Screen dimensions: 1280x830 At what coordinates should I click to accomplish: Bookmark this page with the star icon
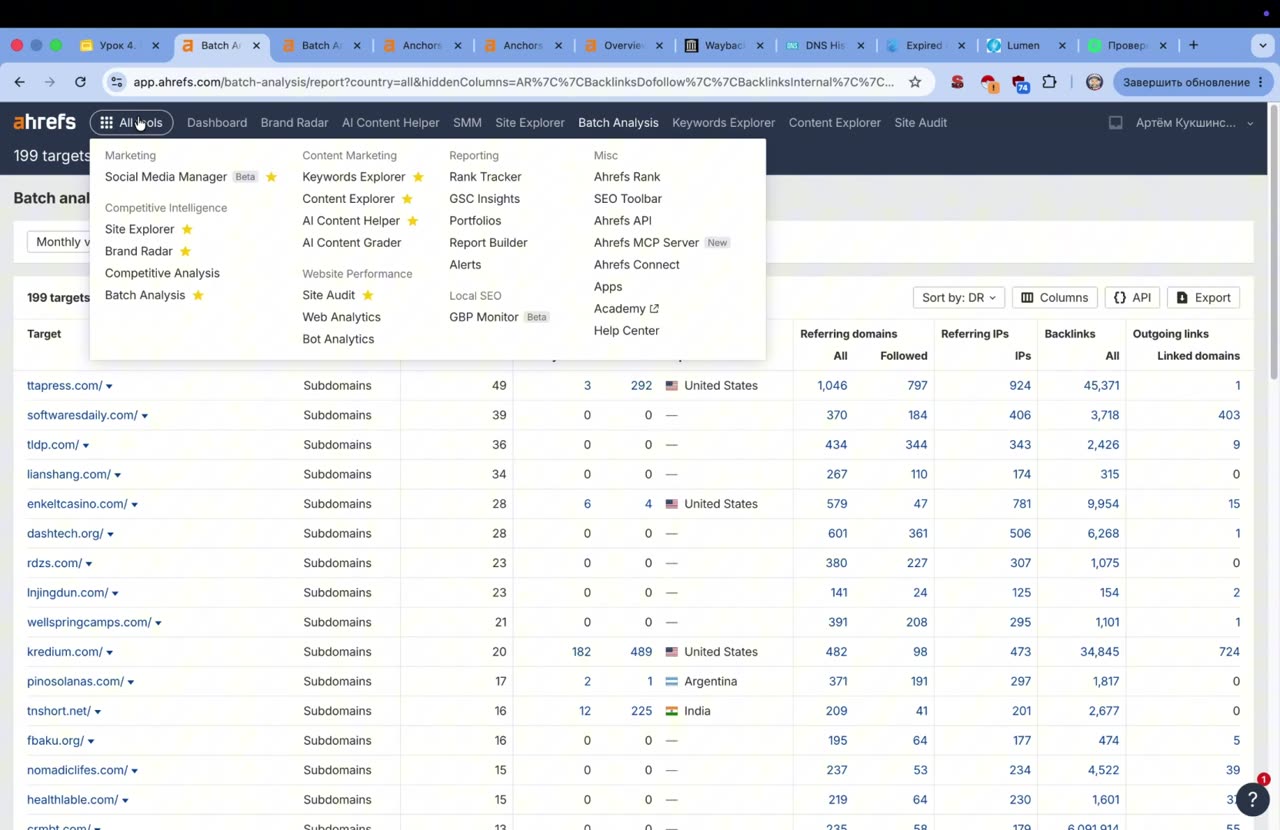(915, 82)
